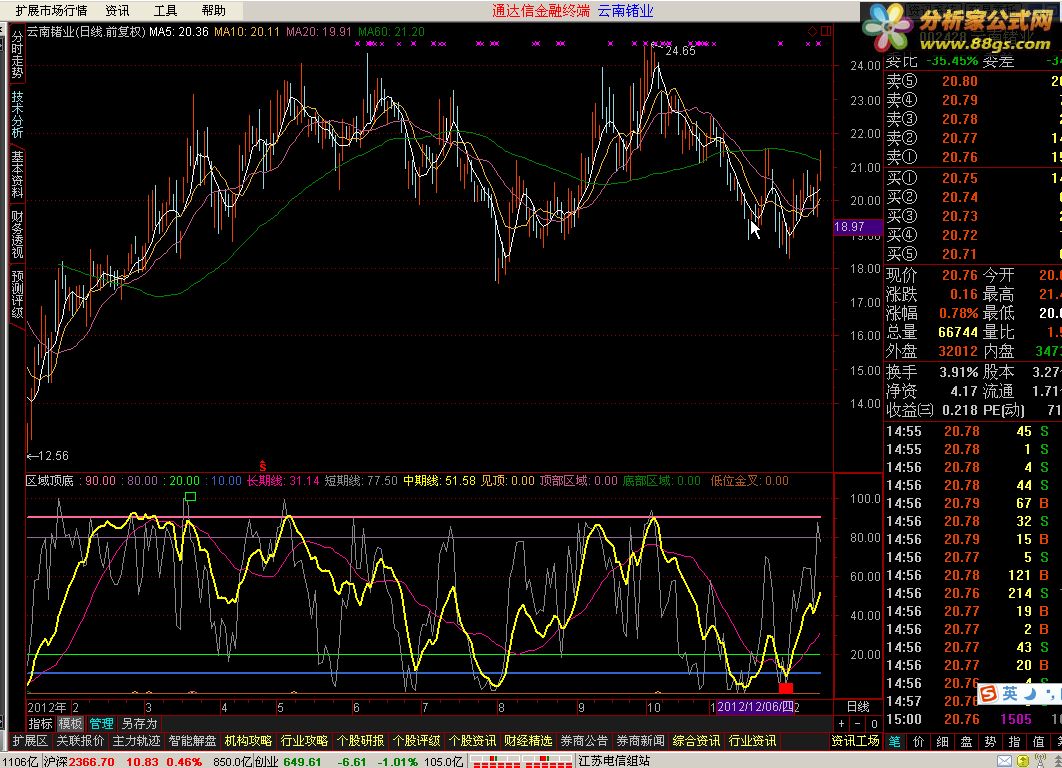Switch to 分时走势 sidebar tab

tap(17, 54)
